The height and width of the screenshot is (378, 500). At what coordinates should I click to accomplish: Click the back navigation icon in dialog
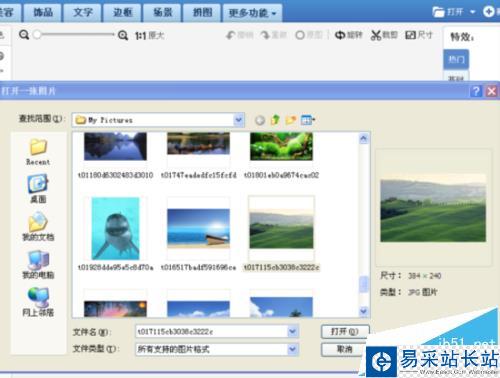[260, 120]
